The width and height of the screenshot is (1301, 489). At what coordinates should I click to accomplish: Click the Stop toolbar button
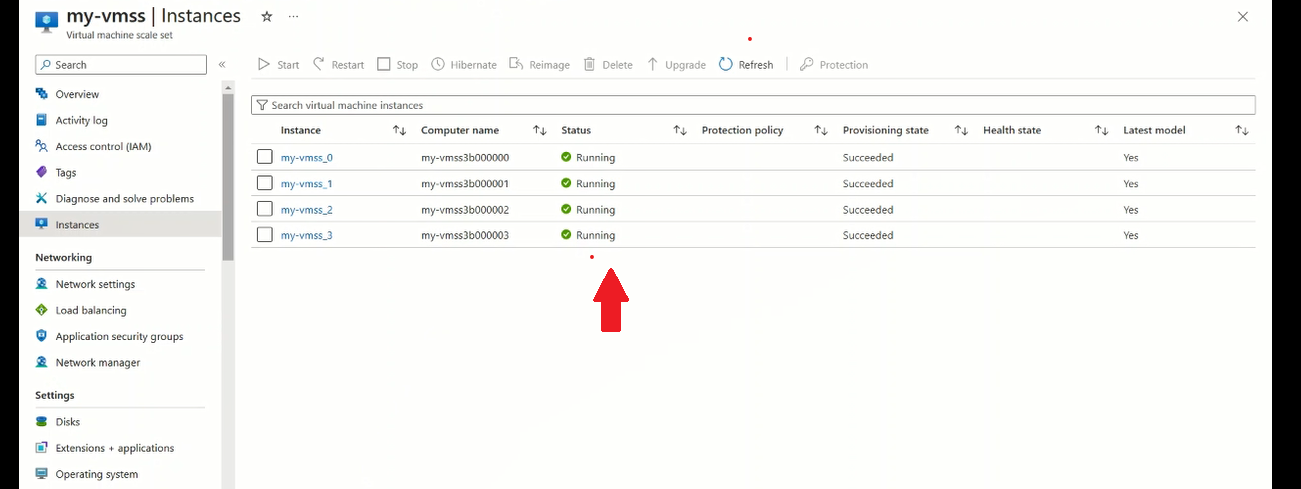(x=398, y=65)
